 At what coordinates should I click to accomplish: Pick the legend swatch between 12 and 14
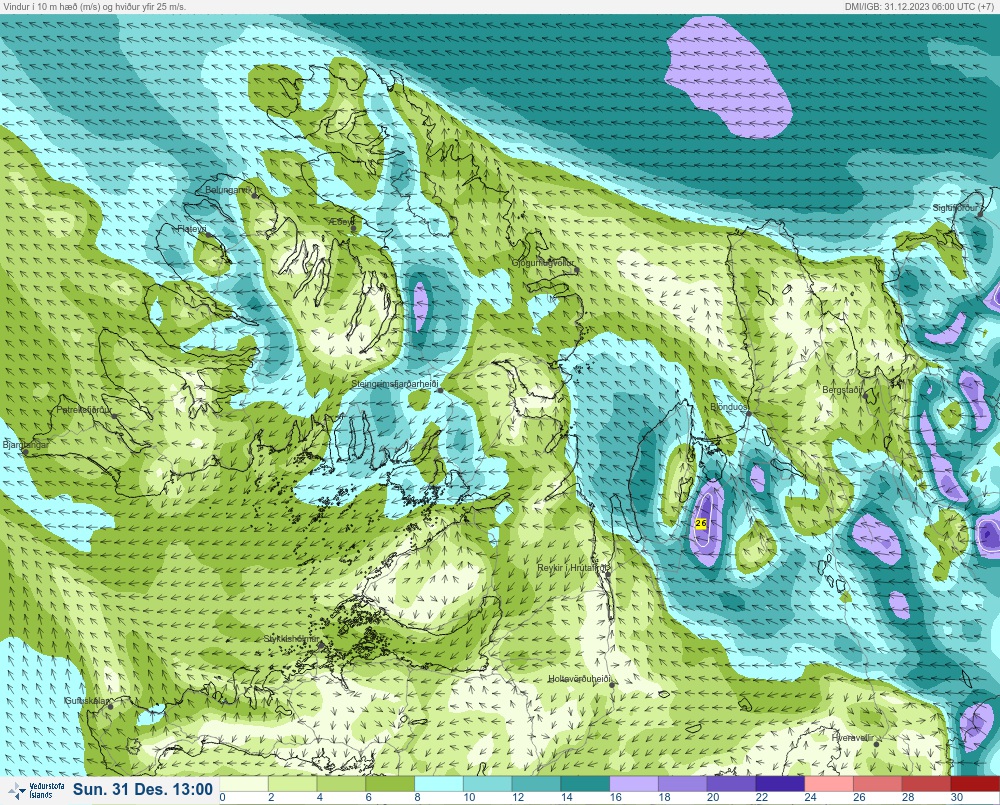pyautogui.click(x=536, y=783)
